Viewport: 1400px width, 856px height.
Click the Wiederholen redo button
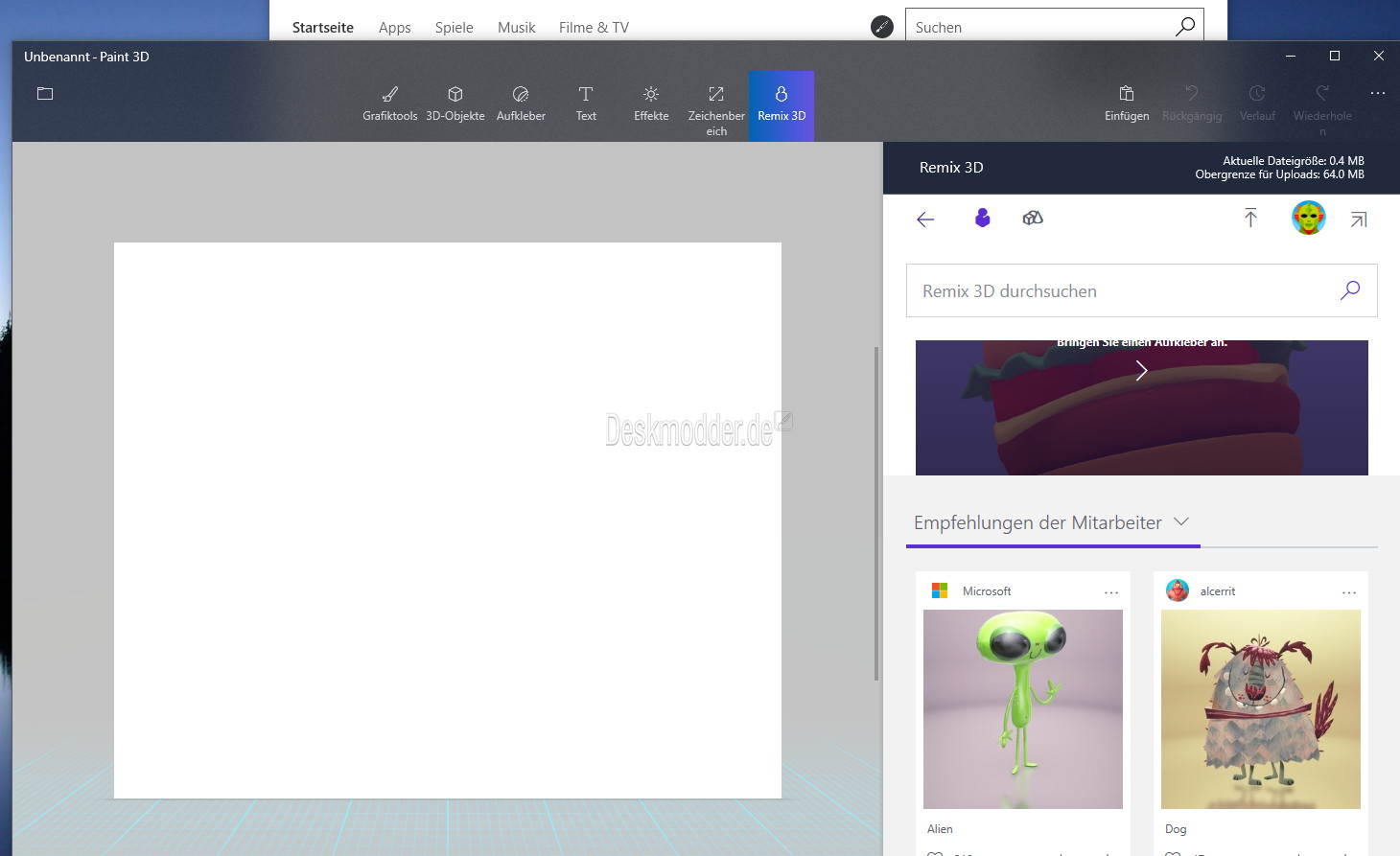point(1322,109)
